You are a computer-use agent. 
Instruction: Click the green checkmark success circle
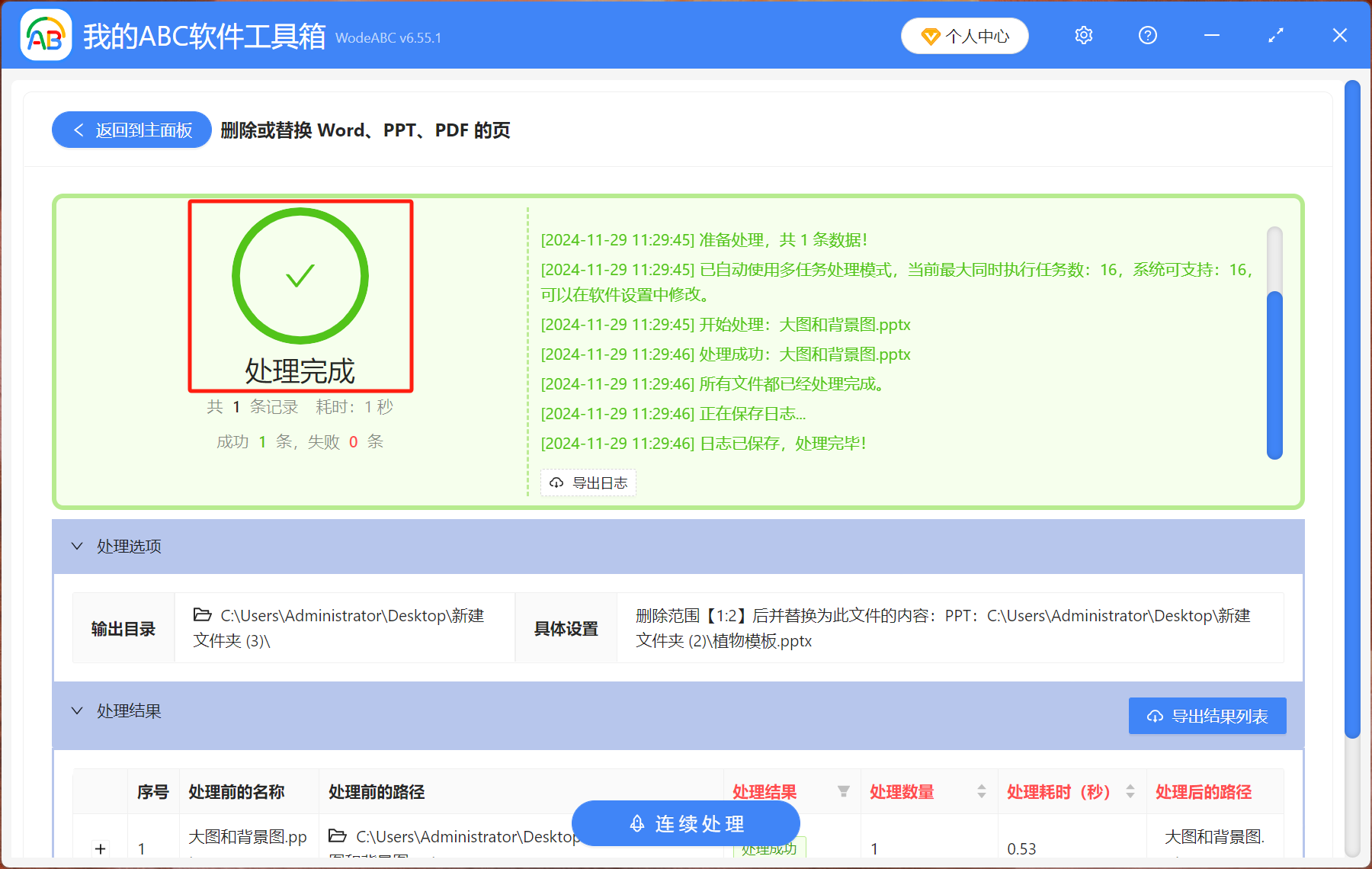[300, 275]
